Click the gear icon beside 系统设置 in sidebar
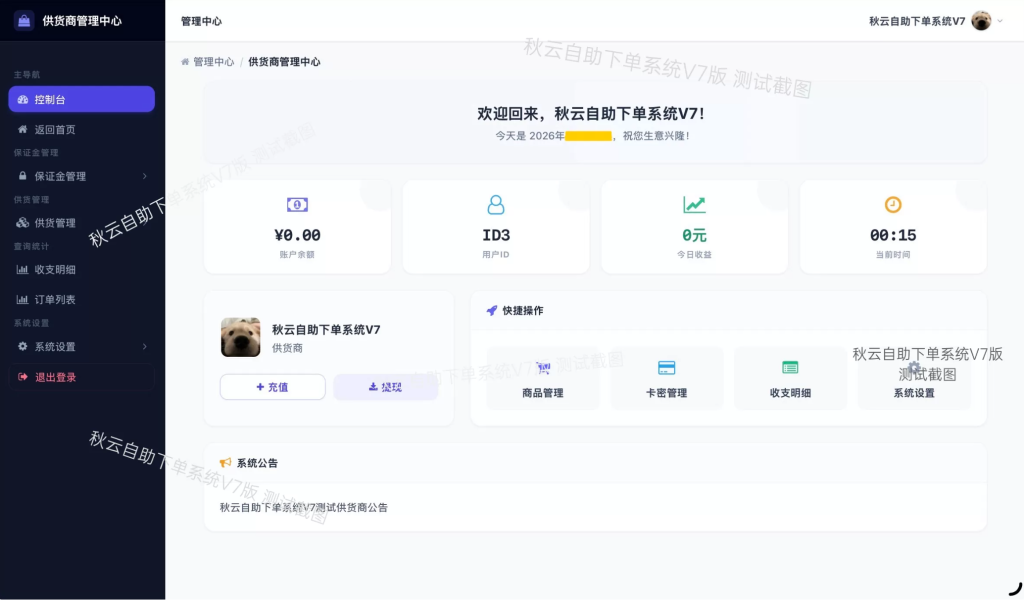1024x605 pixels. 22,346
